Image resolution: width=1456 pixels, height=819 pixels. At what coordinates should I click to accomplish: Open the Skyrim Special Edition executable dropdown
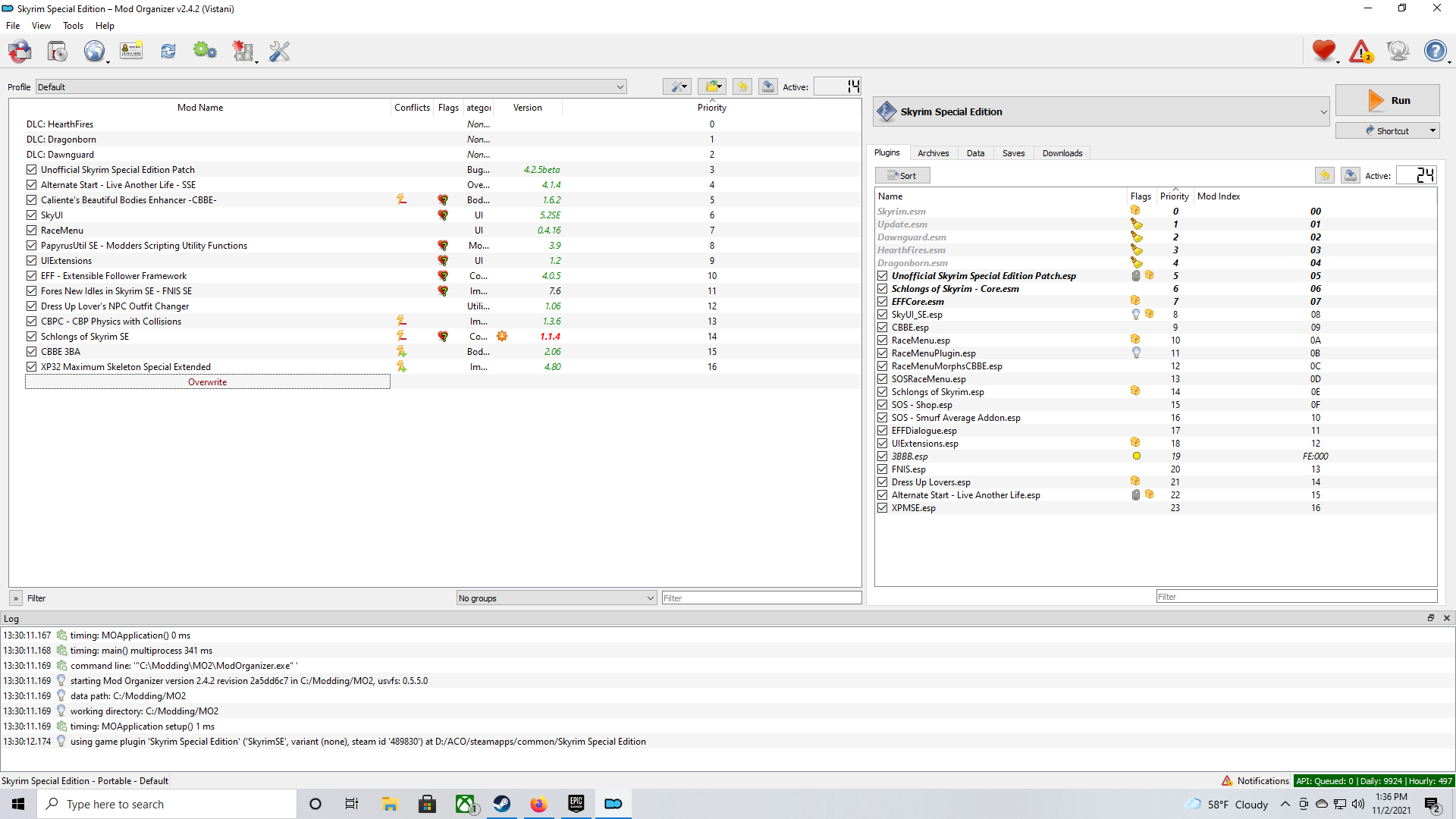pyautogui.click(x=1101, y=111)
